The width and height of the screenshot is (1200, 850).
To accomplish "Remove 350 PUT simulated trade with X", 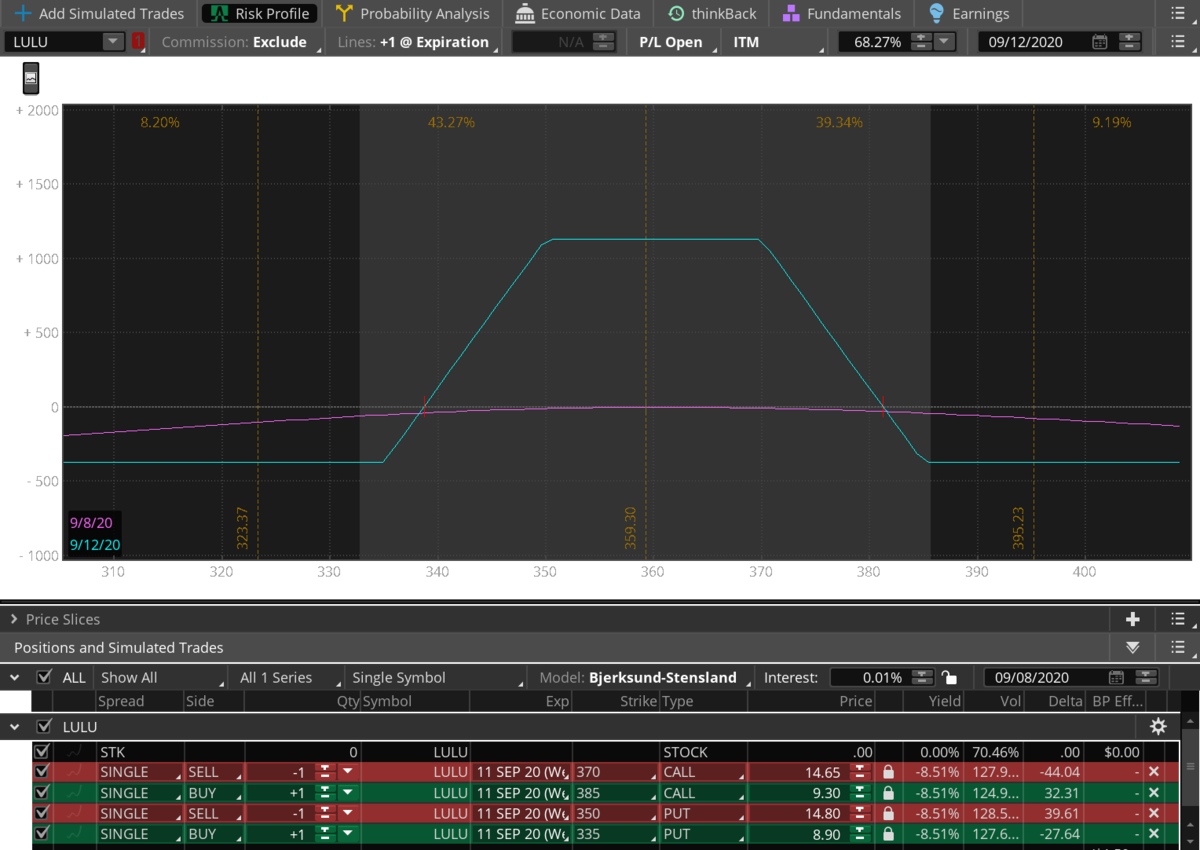I will 1153,813.
